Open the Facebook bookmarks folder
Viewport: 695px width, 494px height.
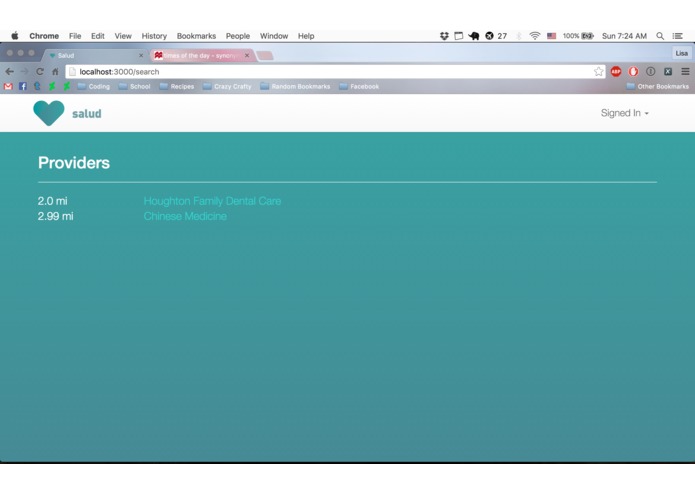click(359, 86)
